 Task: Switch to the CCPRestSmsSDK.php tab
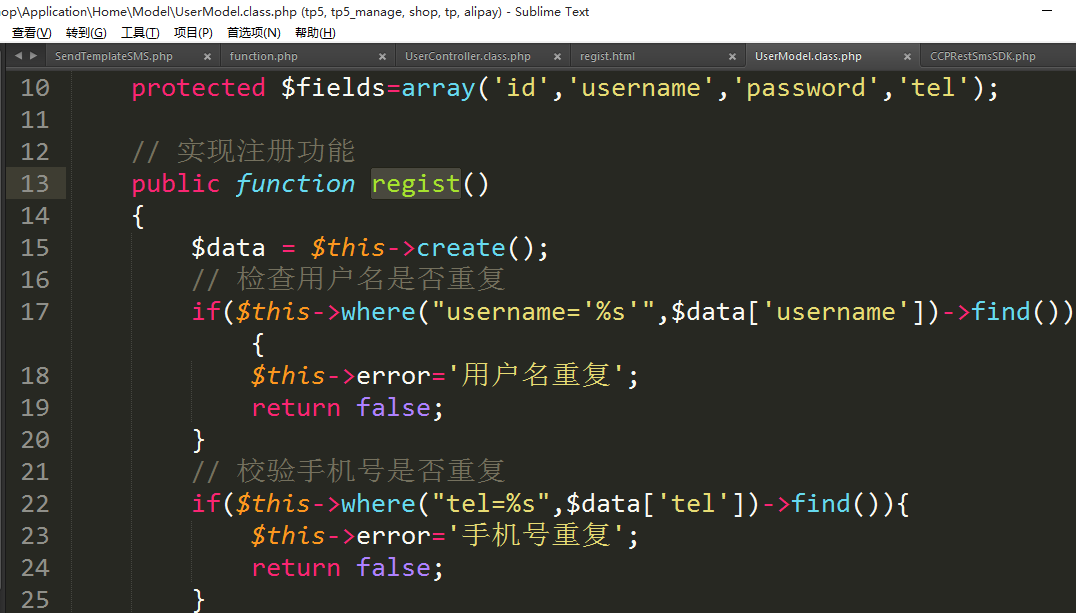click(x=982, y=57)
